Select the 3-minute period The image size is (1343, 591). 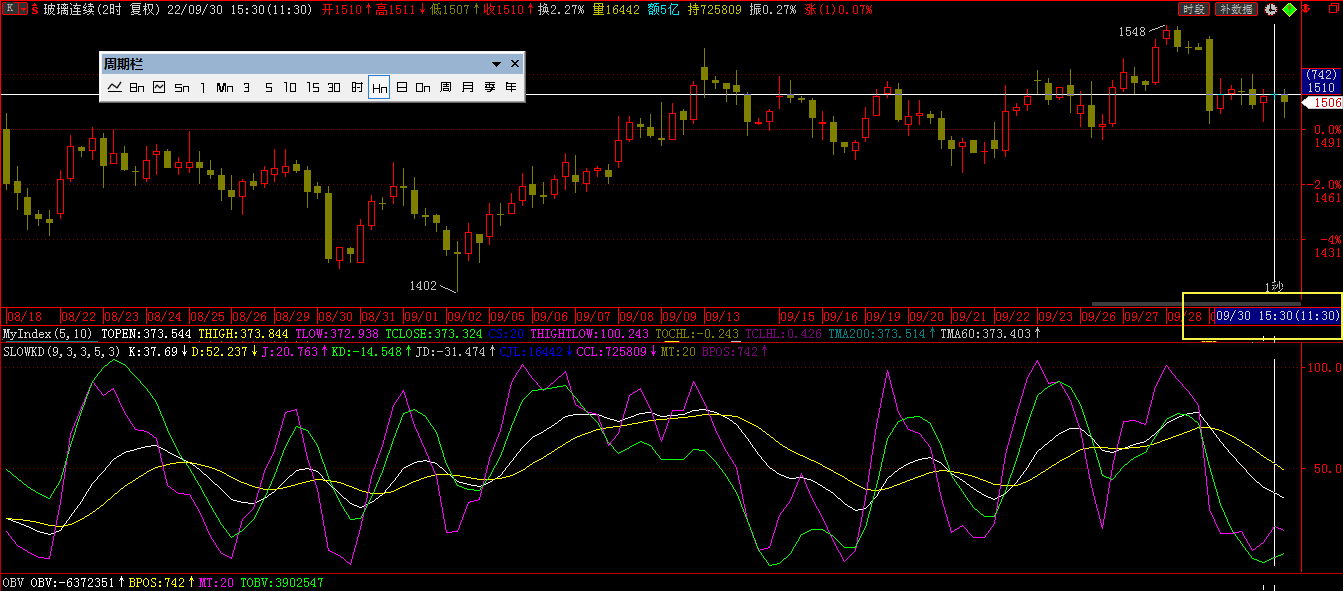click(x=247, y=88)
